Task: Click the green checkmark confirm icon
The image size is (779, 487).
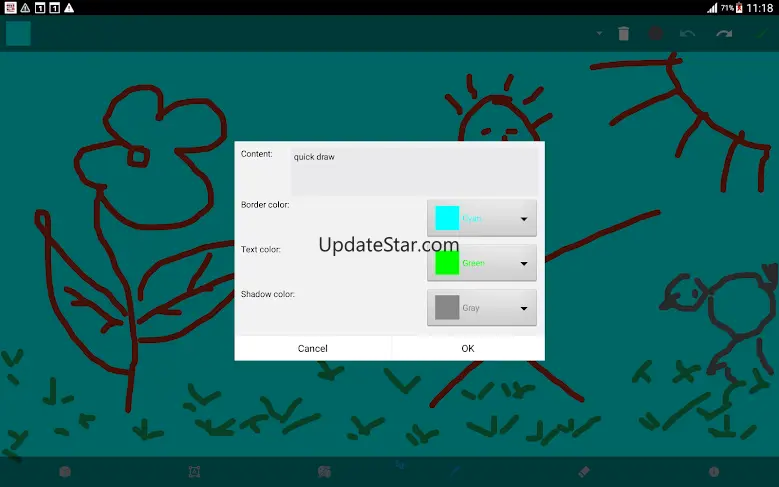Action: pos(761,33)
